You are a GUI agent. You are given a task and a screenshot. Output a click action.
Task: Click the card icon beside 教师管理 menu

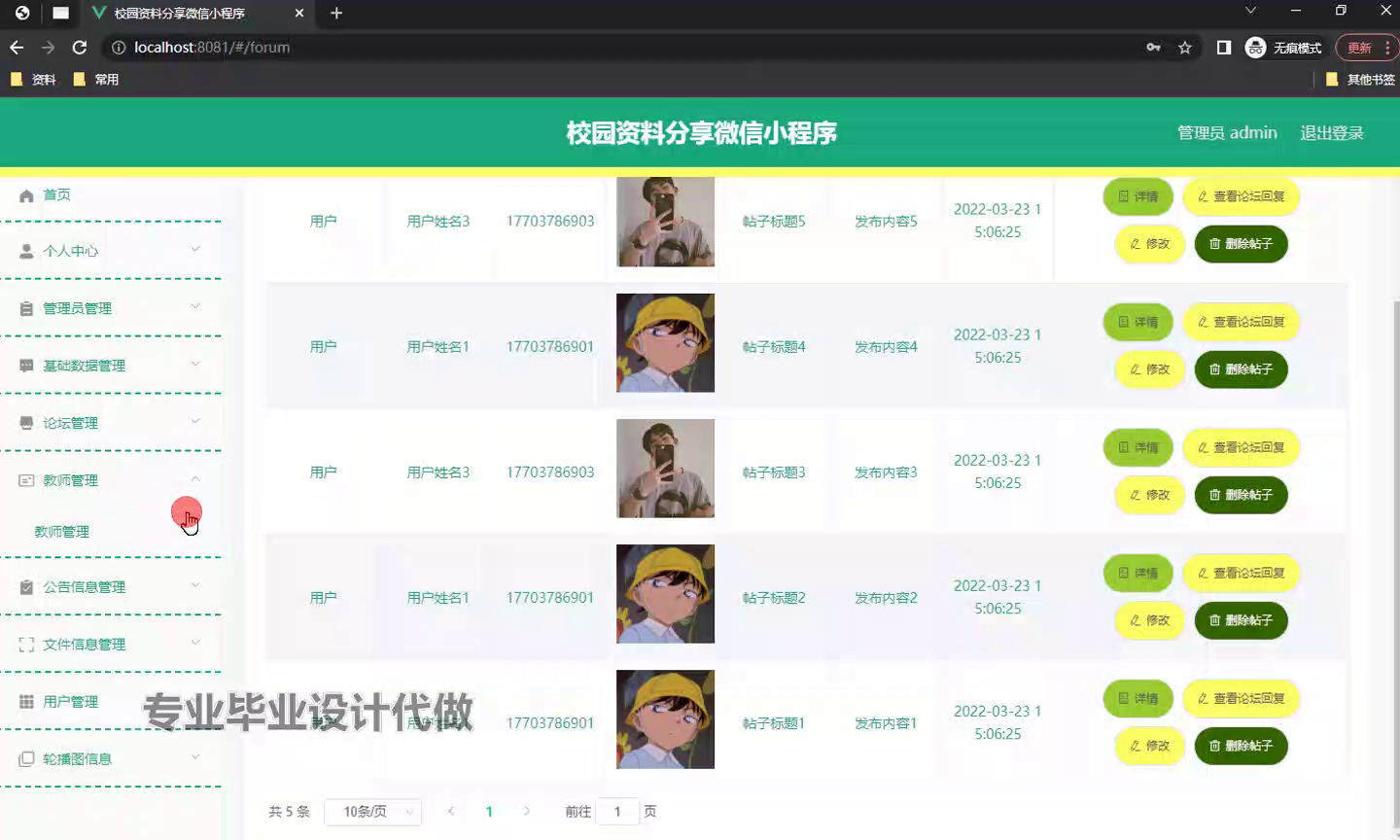click(26, 480)
